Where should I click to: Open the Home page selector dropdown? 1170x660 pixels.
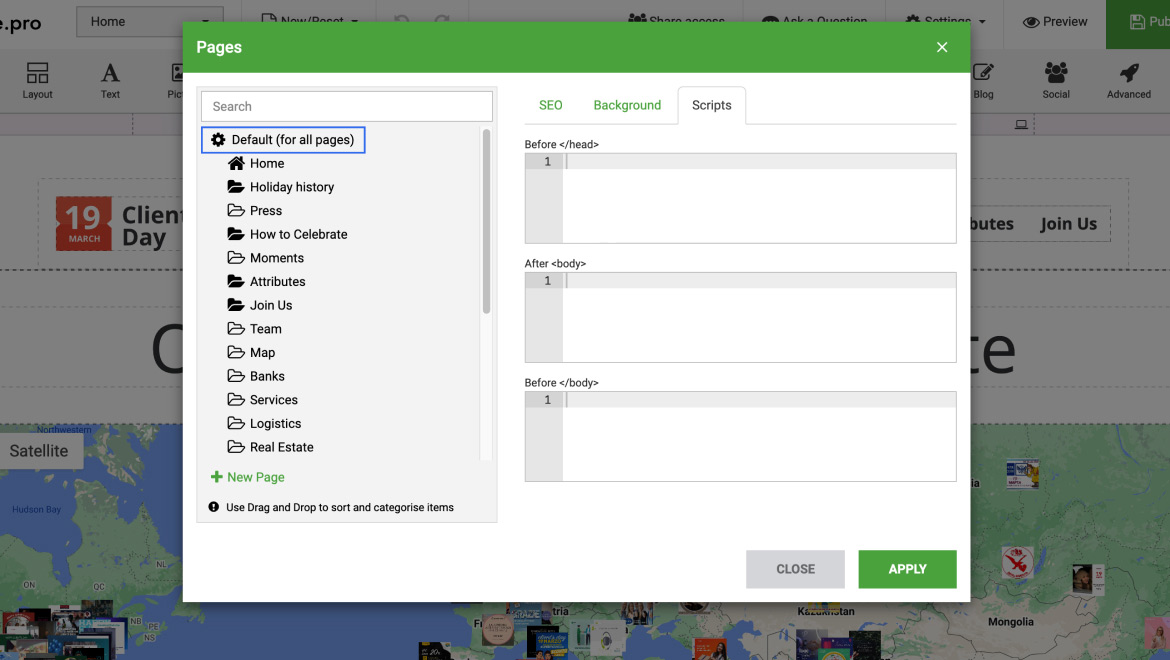point(149,21)
